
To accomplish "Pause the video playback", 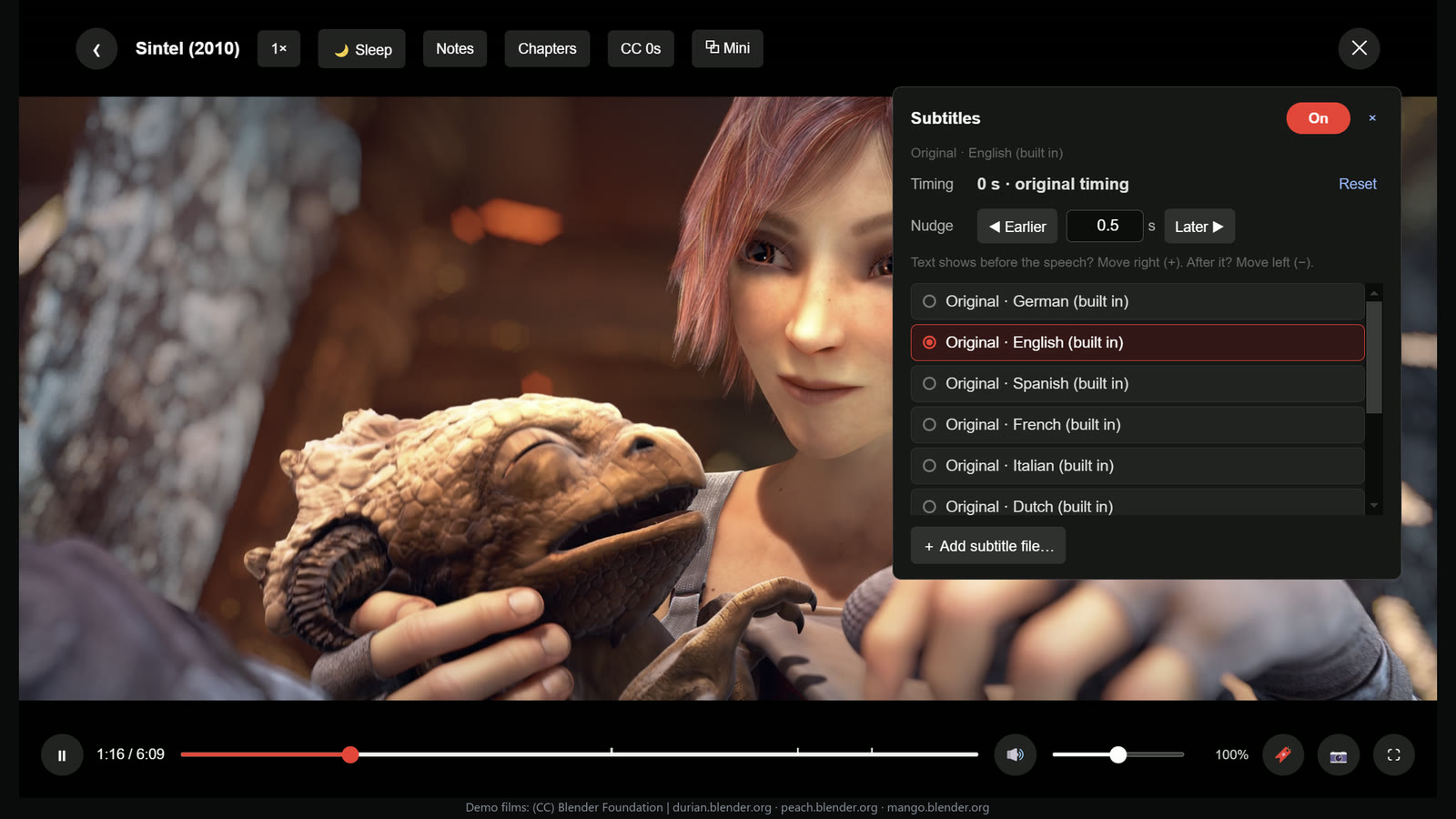I will [x=62, y=754].
